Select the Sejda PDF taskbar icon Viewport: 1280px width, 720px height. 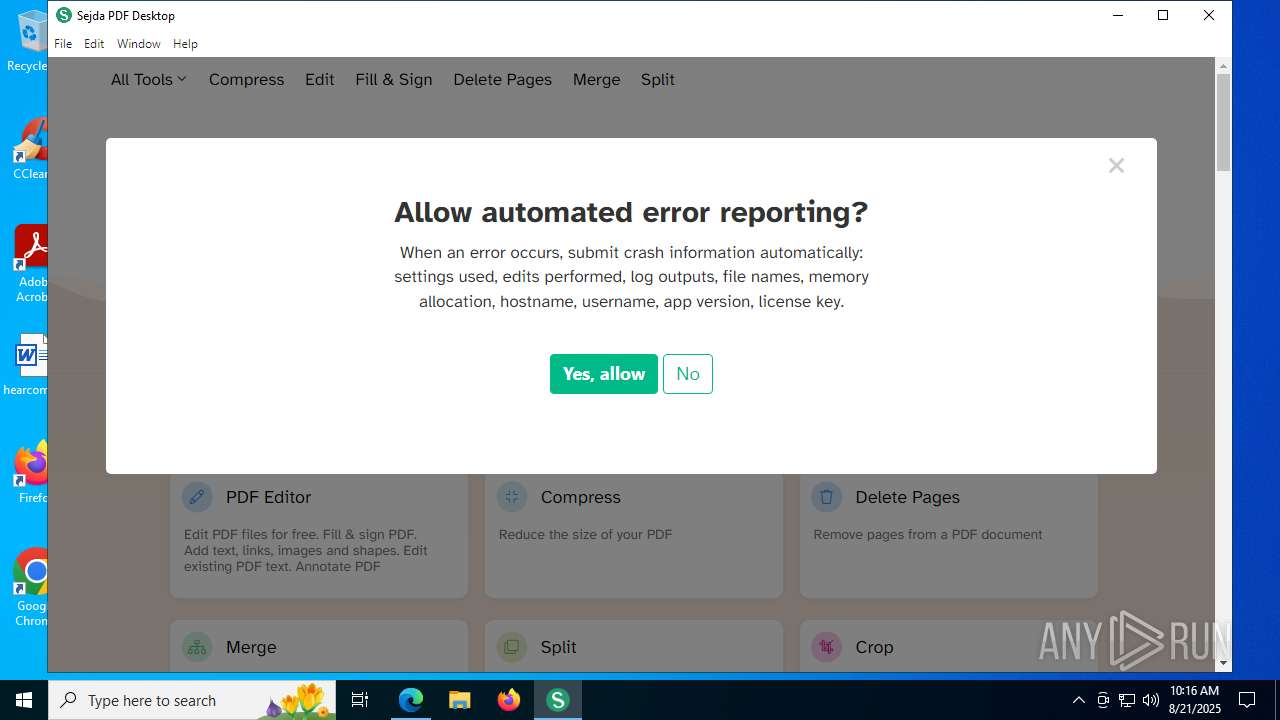click(x=558, y=700)
